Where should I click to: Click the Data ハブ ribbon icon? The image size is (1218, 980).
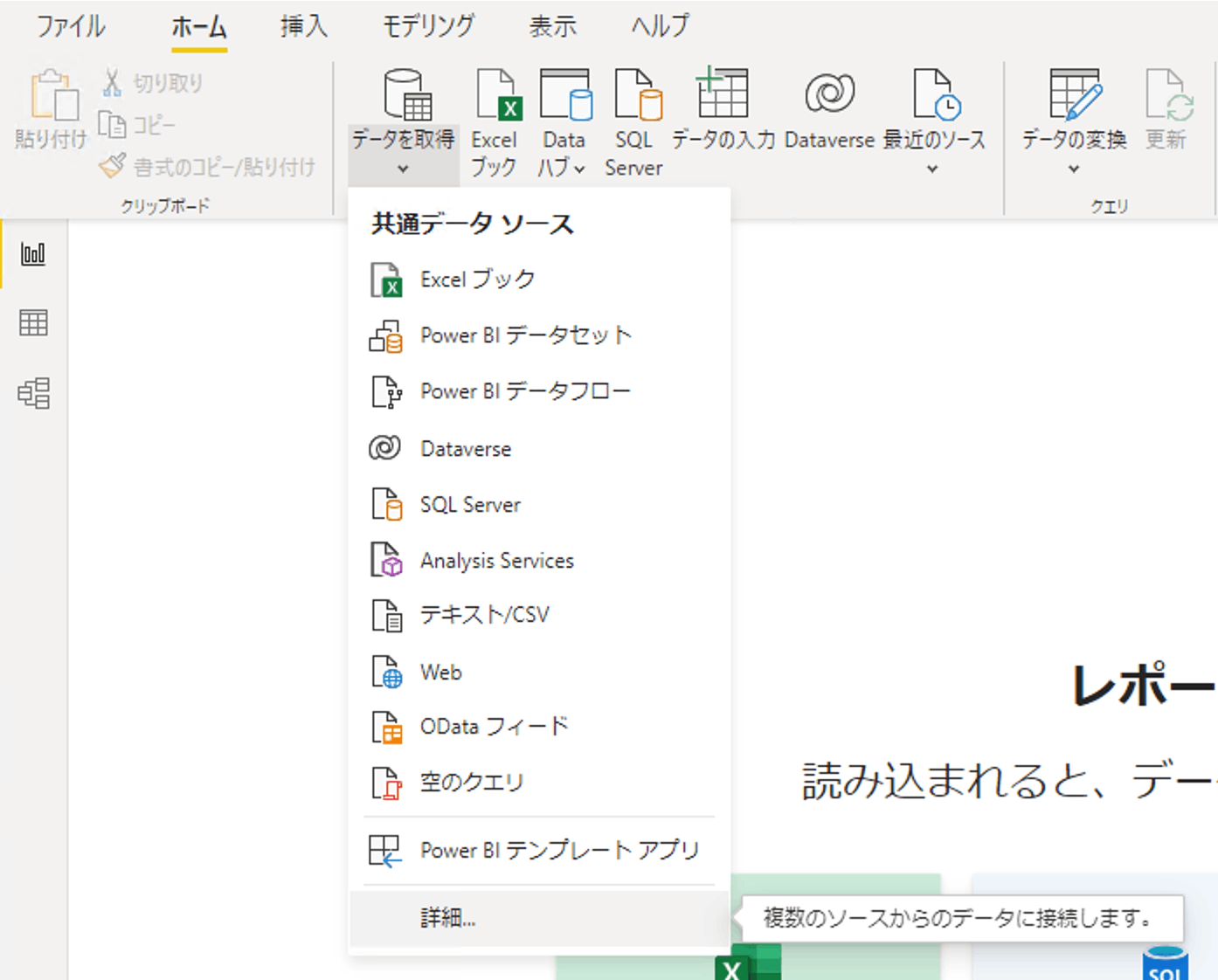click(565, 94)
